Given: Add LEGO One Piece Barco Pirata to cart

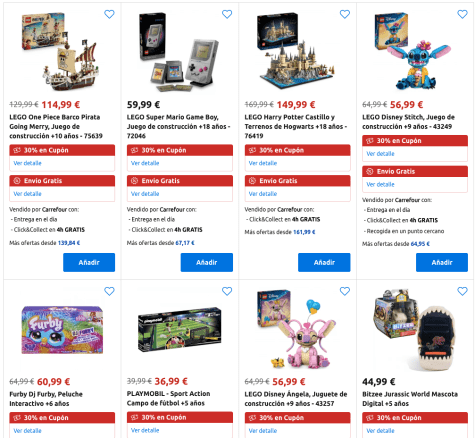Looking at the screenshot, I should pos(89,262).
